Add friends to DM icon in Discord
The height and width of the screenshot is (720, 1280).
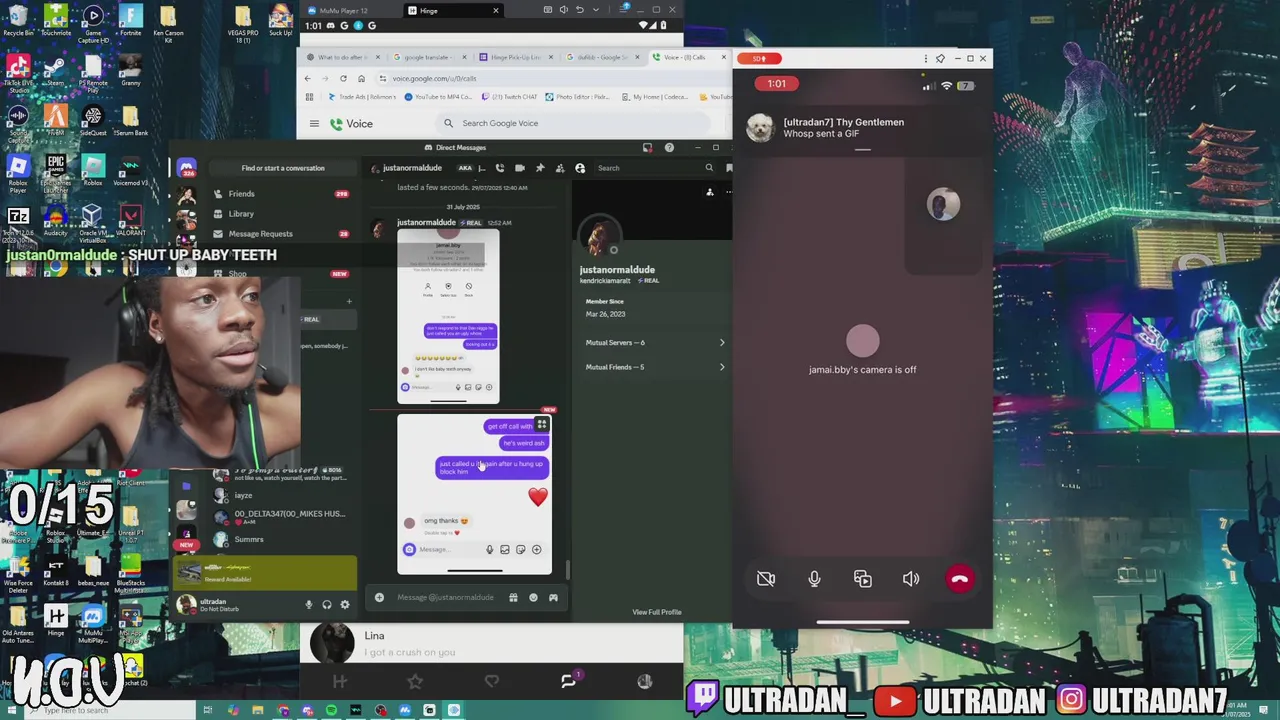pos(560,168)
